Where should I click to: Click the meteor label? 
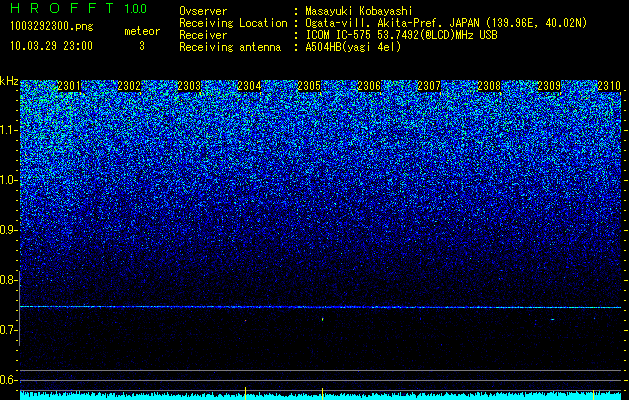pyautogui.click(x=142, y=31)
